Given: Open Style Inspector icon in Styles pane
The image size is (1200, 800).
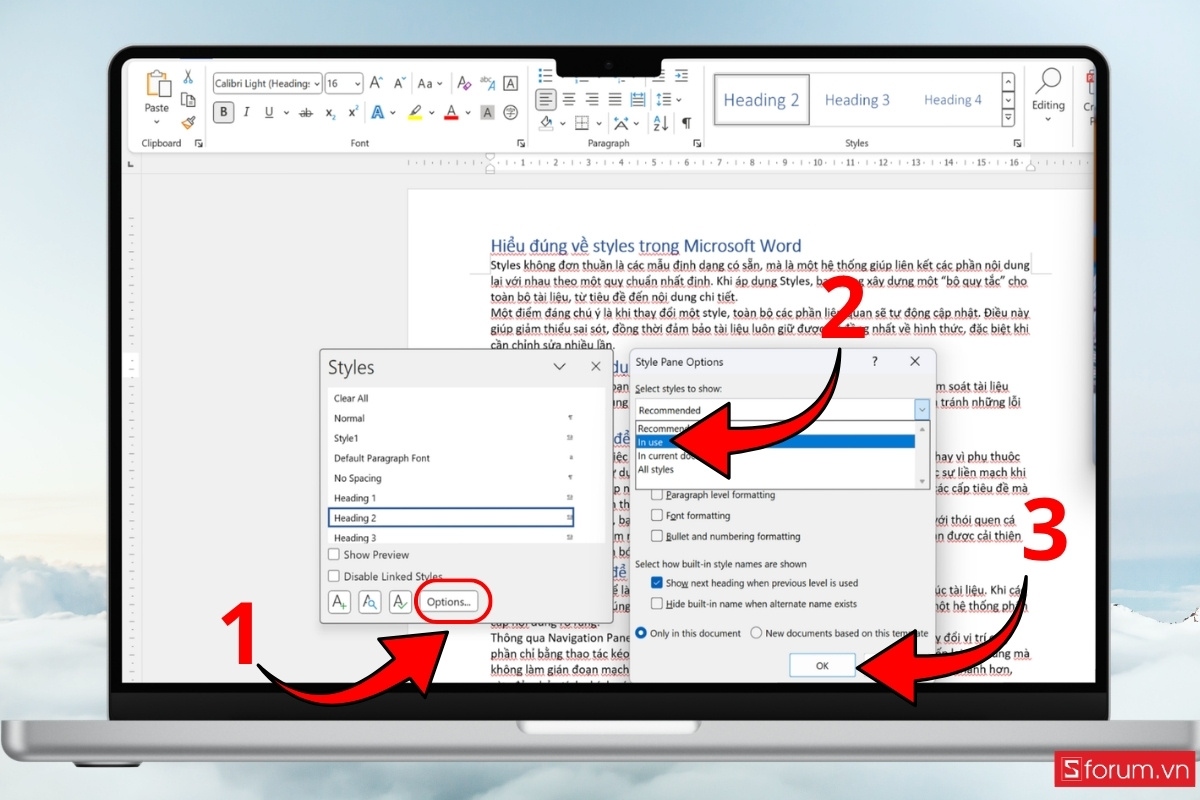Looking at the screenshot, I should coord(370,602).
